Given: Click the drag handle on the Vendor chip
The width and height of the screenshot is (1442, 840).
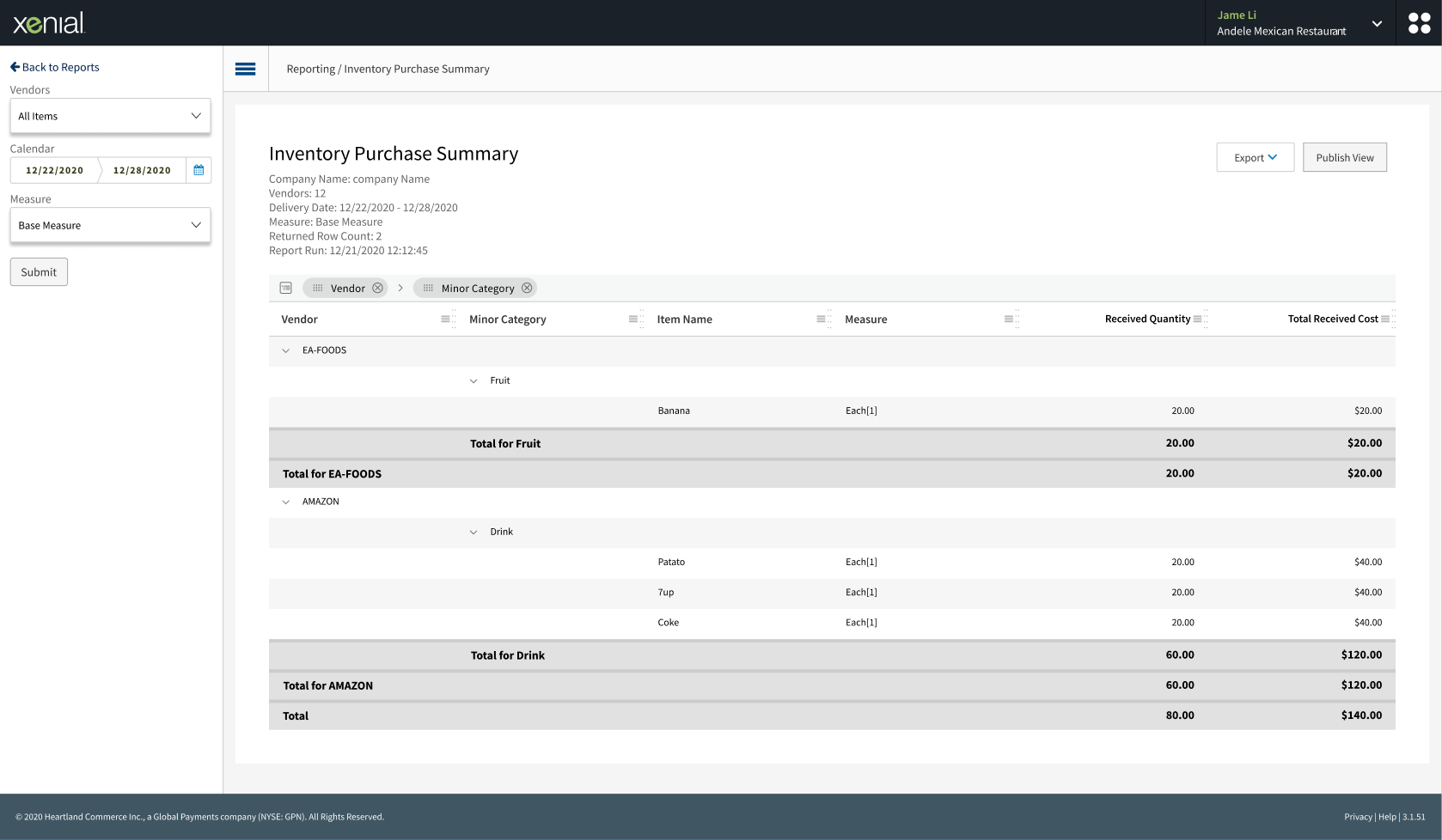Looking at the screenshot, I should pyautogui.click(x=318, y=288).
